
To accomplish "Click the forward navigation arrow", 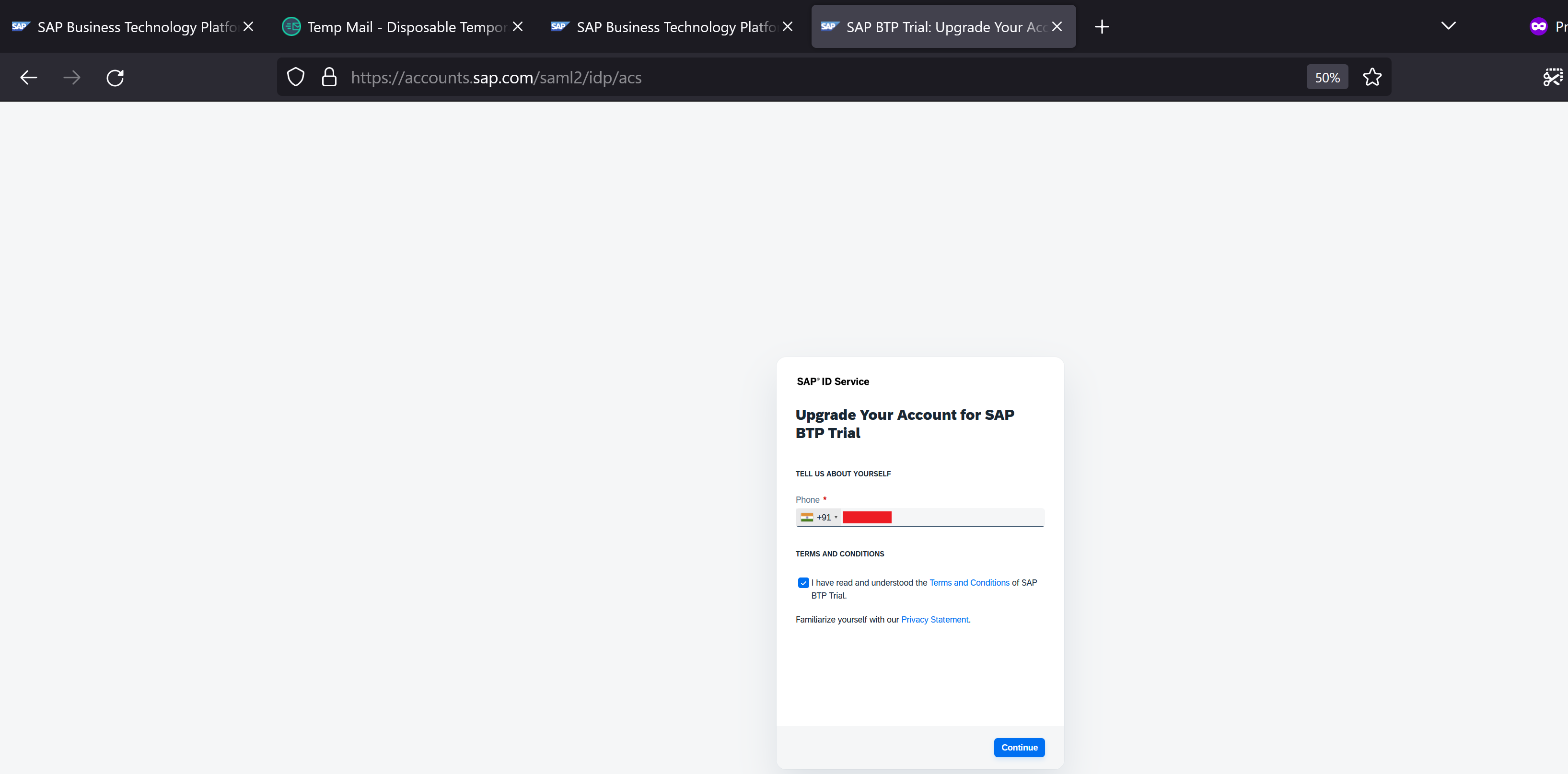I will tap(72, 77).
